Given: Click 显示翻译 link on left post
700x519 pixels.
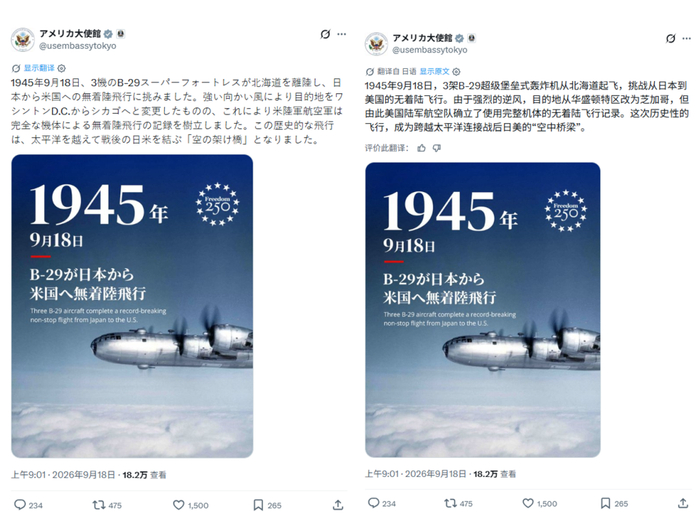Looking at the screenshot, I should pyautogui.click(x=39, y=68).
